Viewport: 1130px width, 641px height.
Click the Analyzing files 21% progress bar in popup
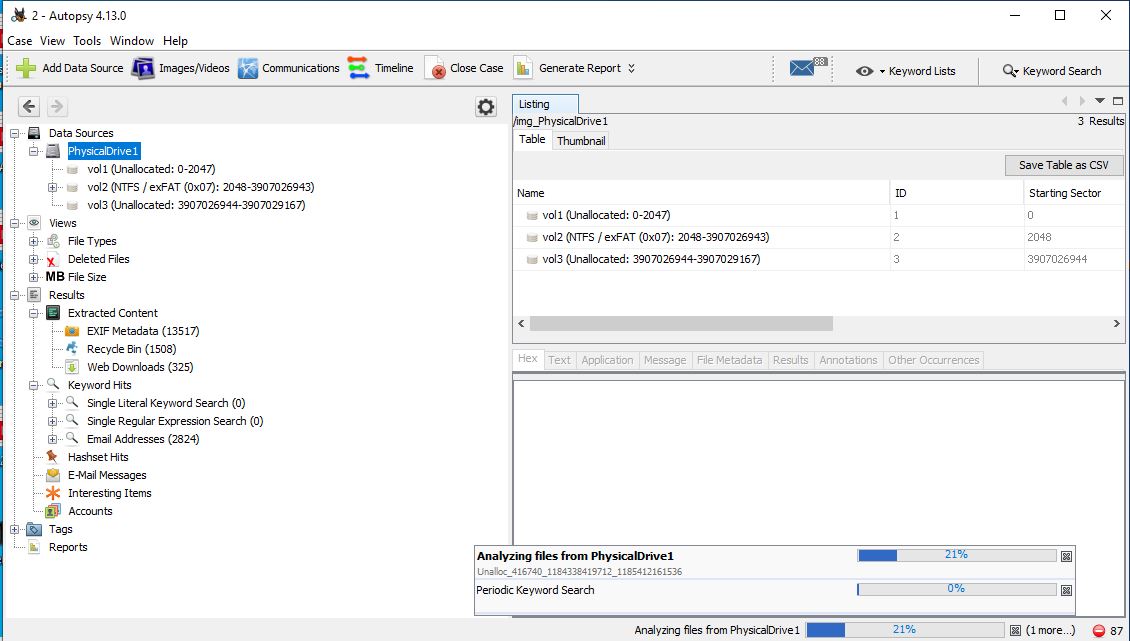956,555
